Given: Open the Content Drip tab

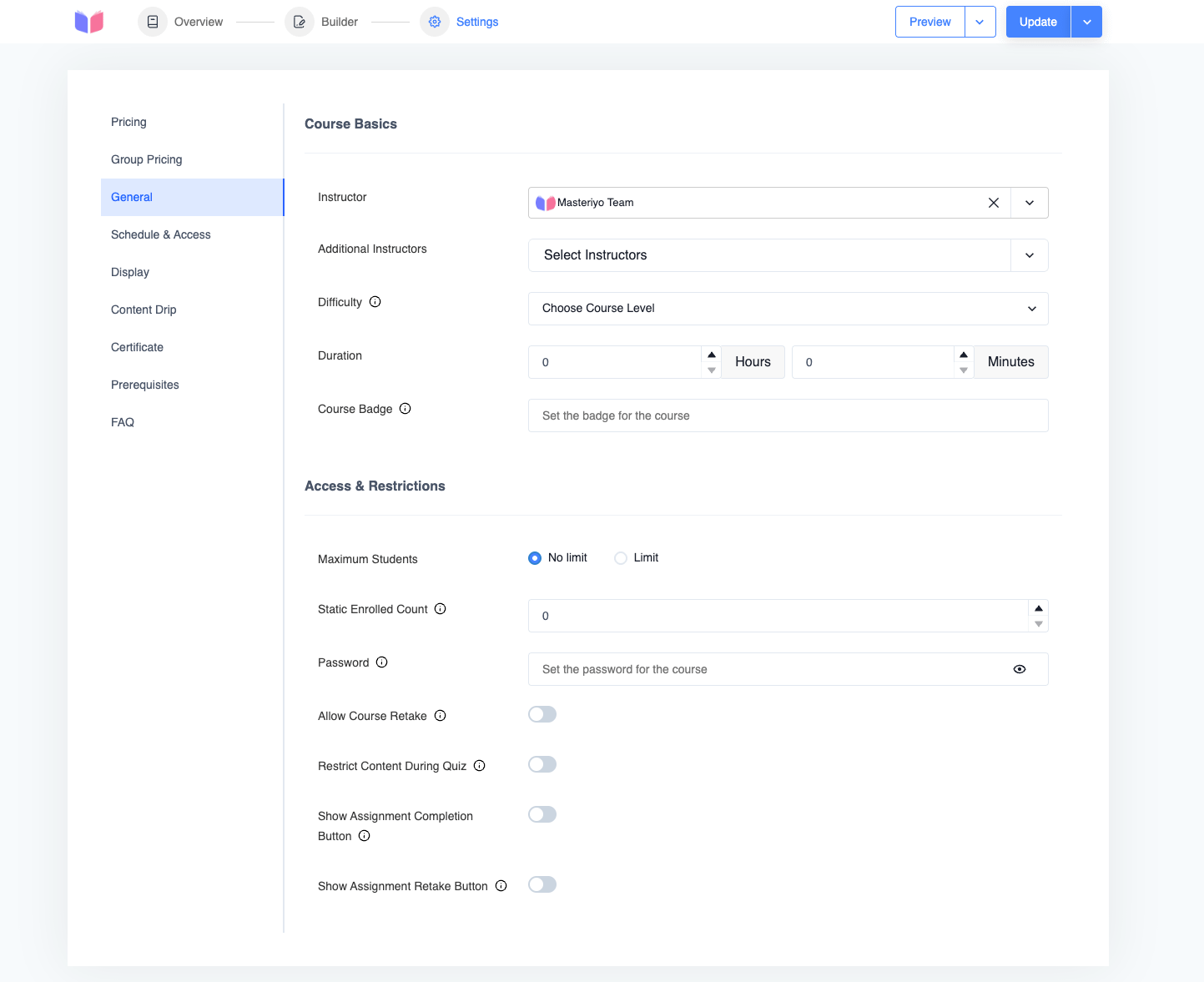Looking at the screenshot, I should click(x=192, y=310).
